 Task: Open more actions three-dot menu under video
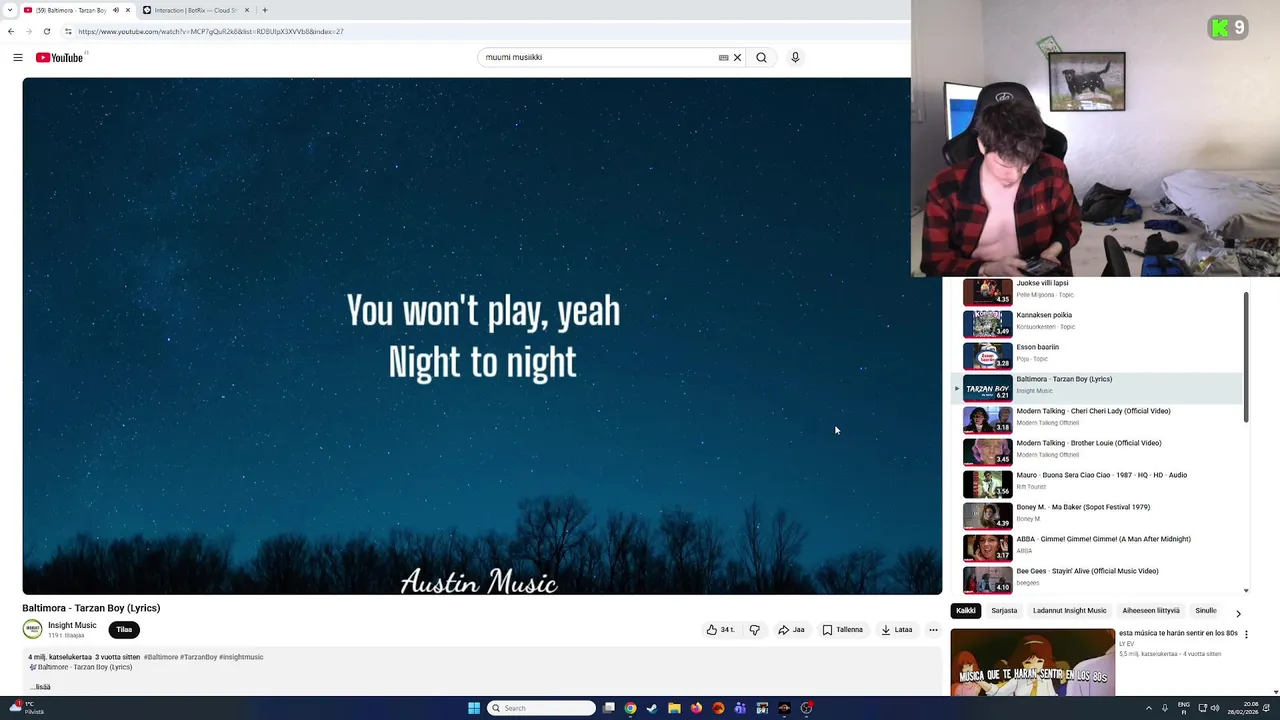click(933, 630)
